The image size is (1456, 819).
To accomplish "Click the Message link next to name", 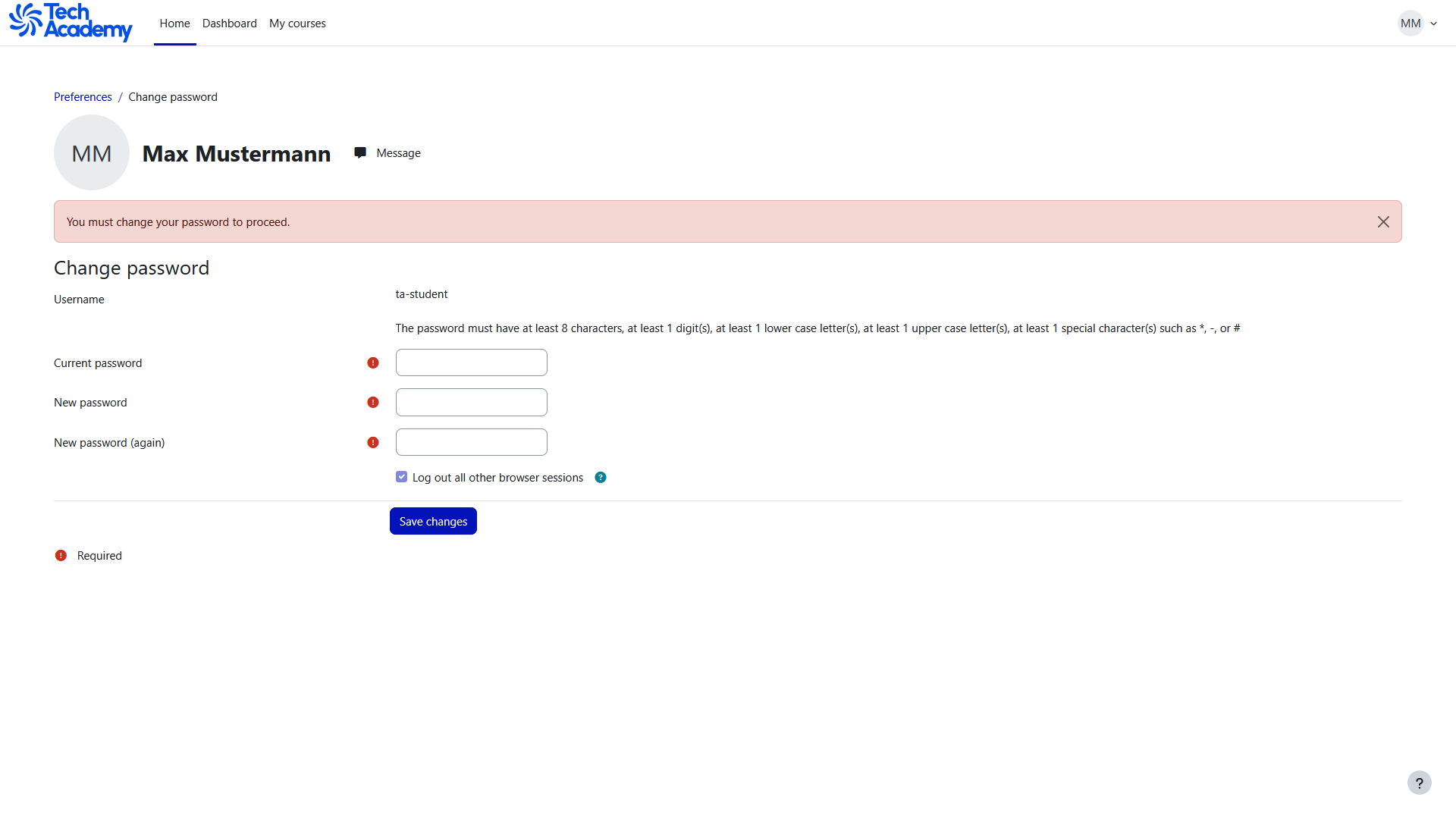I will (398, 153).
